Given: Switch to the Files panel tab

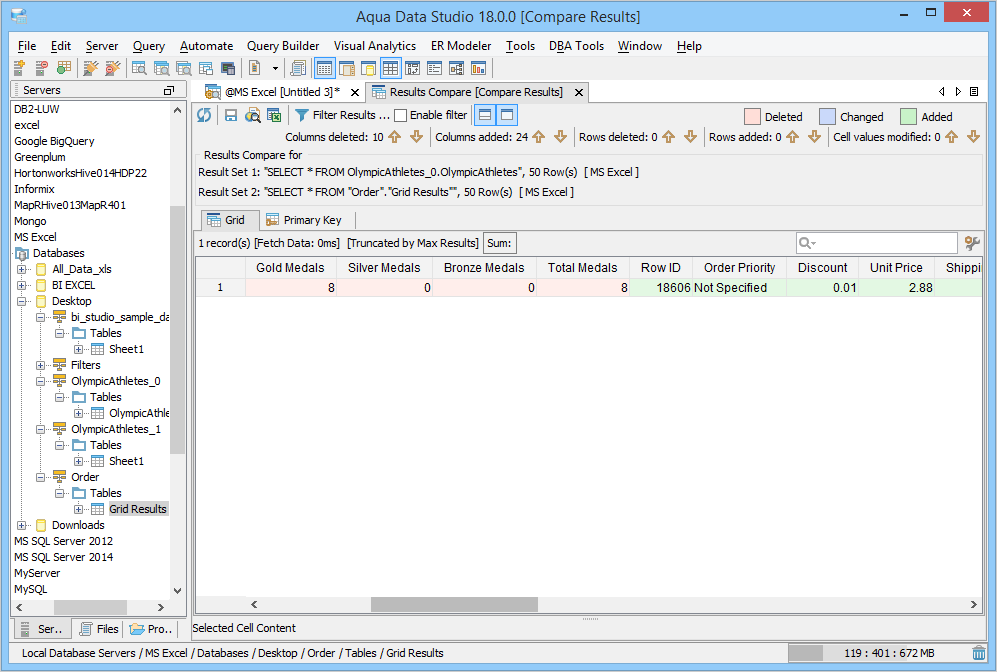Looking at the screenshot, I should click(99, 629).
